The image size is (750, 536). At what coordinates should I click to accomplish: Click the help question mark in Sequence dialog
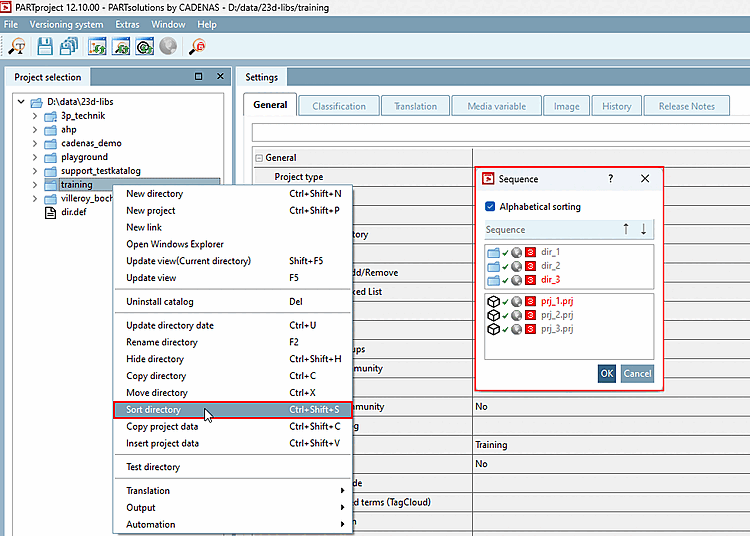point(610,179)
